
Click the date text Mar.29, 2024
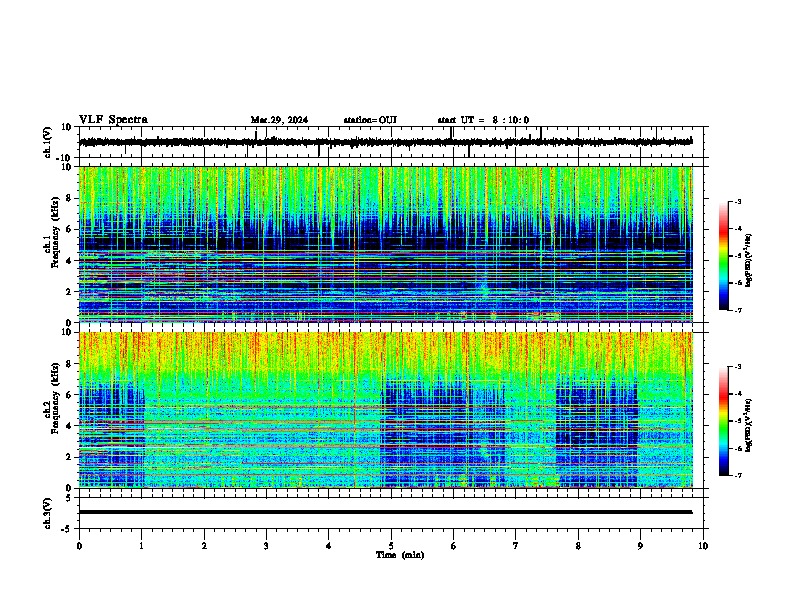[x=279, y=120]
